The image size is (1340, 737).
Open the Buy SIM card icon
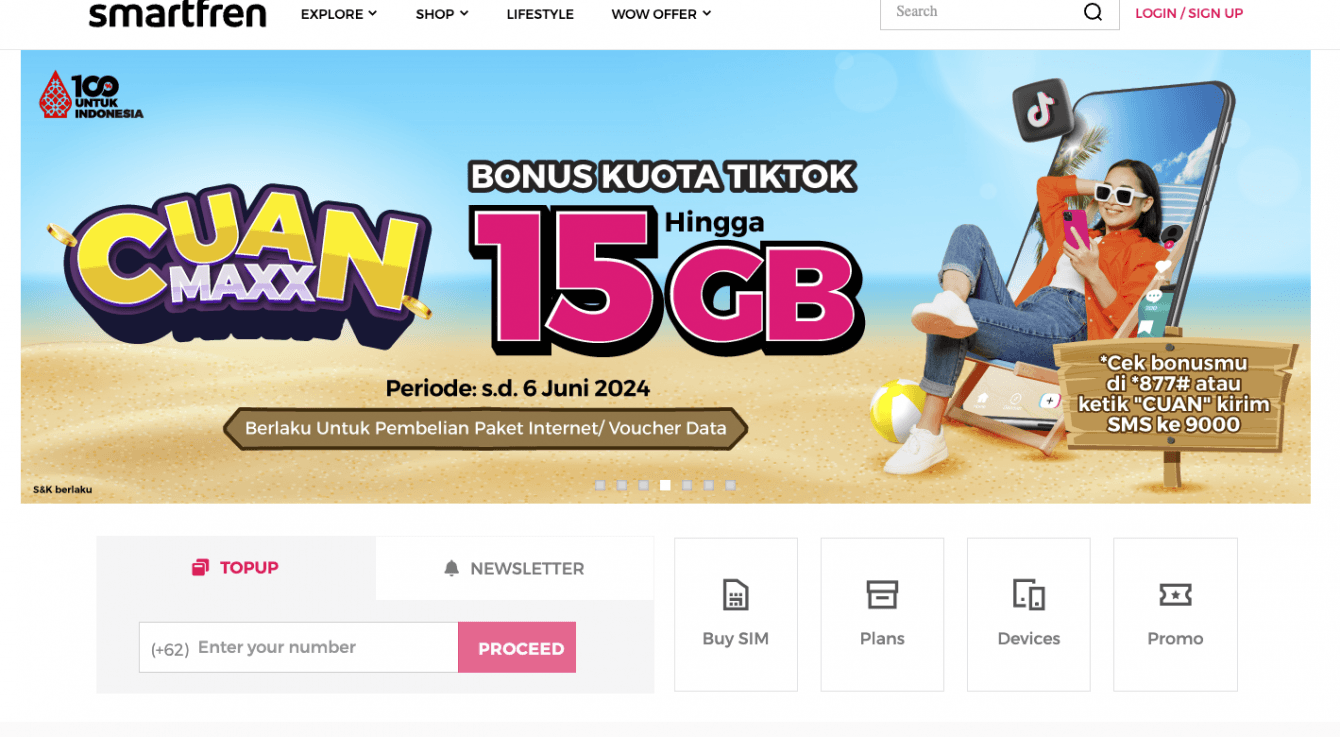click(x=735, y=595)
